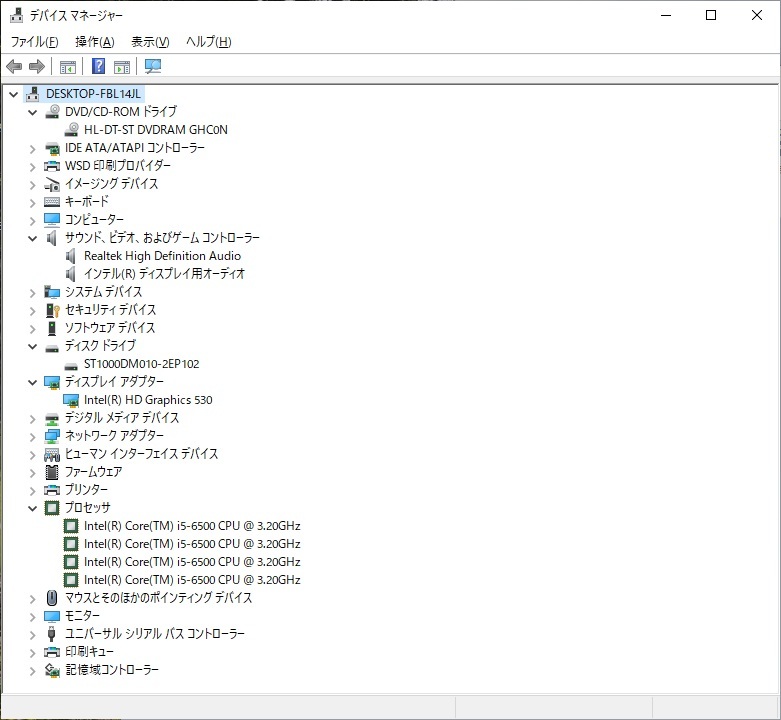
Task: Expand the ユニバーサル シリアル バス コントローラー category
Action: pyautogui.click(x=33, y=634)
